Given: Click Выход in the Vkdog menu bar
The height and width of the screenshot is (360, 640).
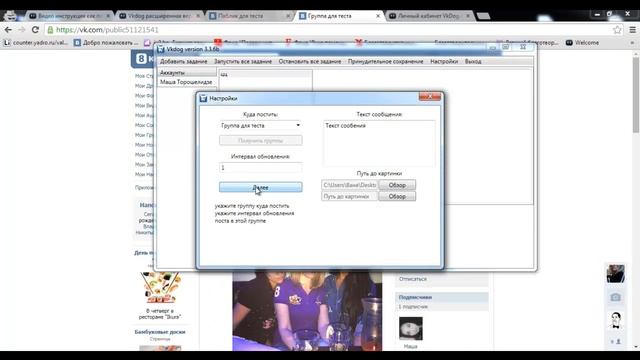Looking at the screenshot, I should 473,61.
